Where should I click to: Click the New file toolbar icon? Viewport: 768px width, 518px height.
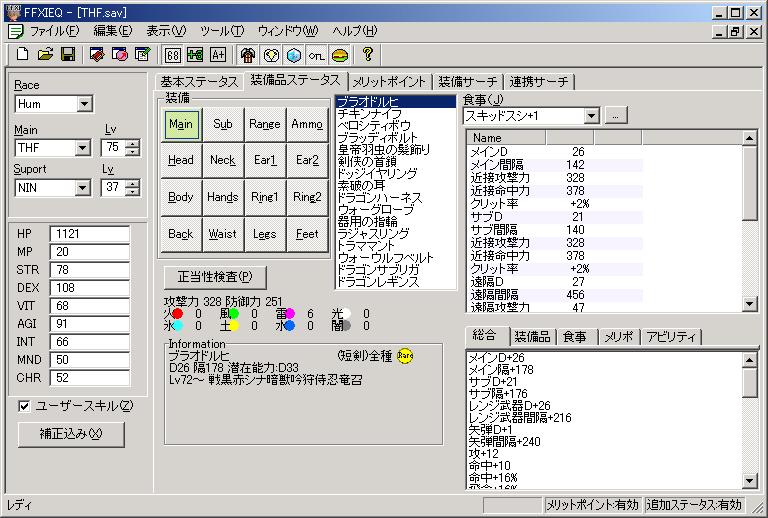22,54
